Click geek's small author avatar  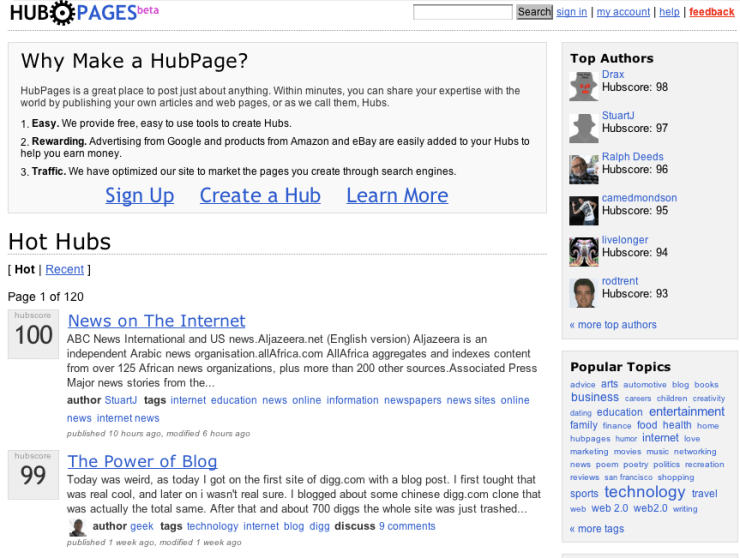[x=77, y=527]
